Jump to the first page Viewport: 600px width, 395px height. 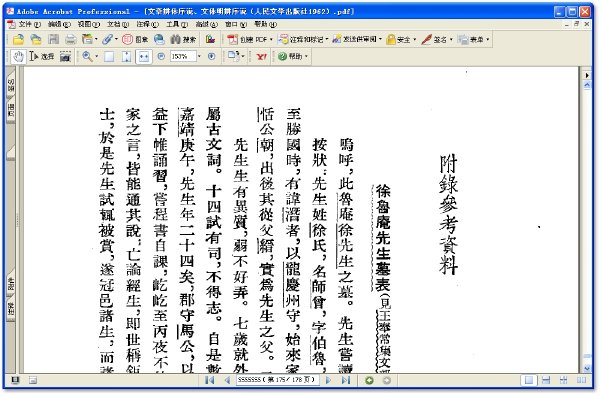pyautogui.click(x=210, y=380)
